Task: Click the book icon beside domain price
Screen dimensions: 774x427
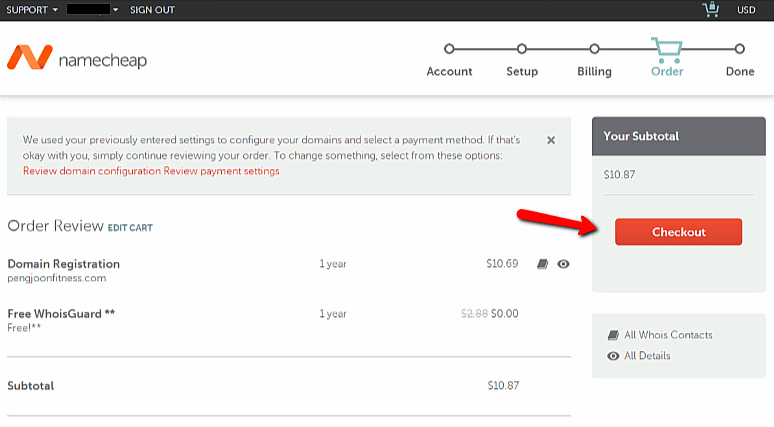Action: tap(543, 264)
